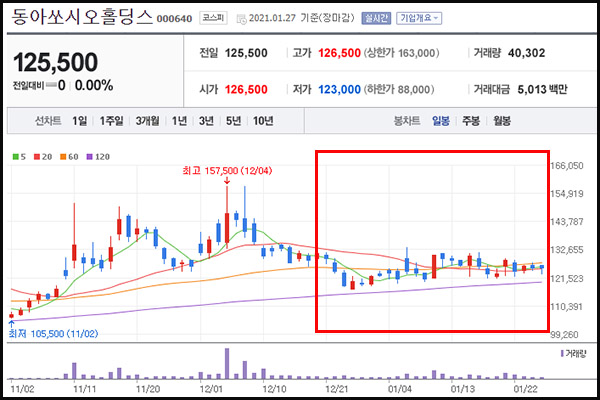Switch to 월봉 monthly candle chart
This screenshot has height=400, width=600.
[502, 121]
